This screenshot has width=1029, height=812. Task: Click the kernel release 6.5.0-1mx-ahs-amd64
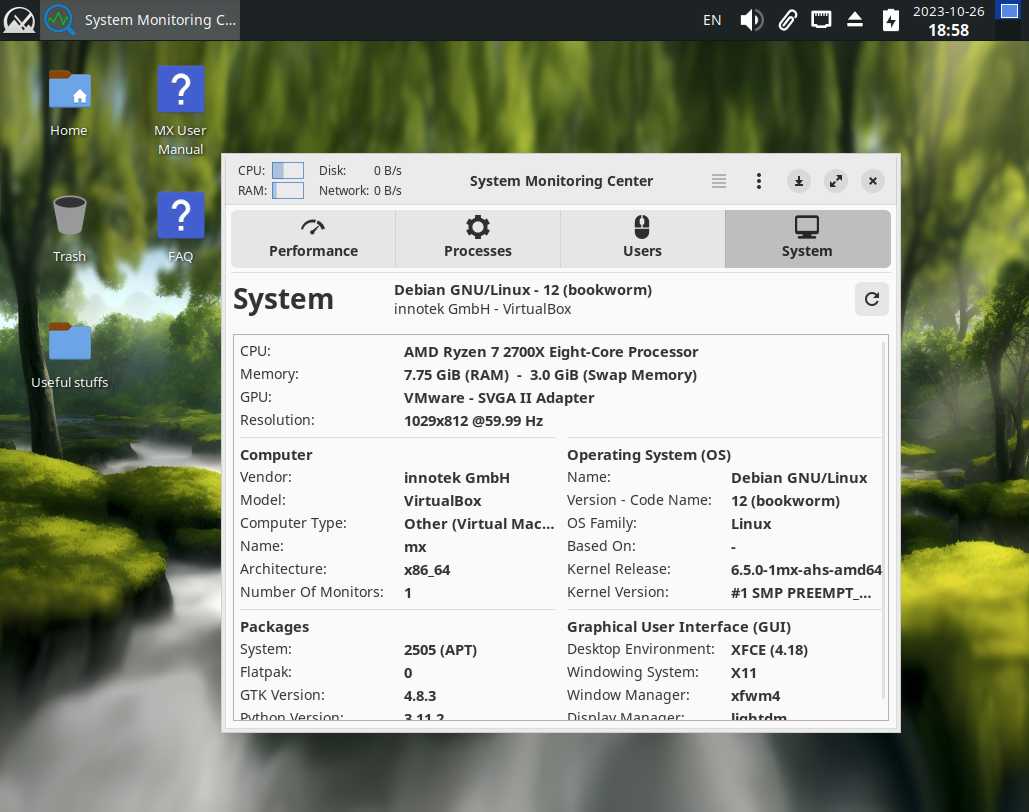[x=806, y=570]
